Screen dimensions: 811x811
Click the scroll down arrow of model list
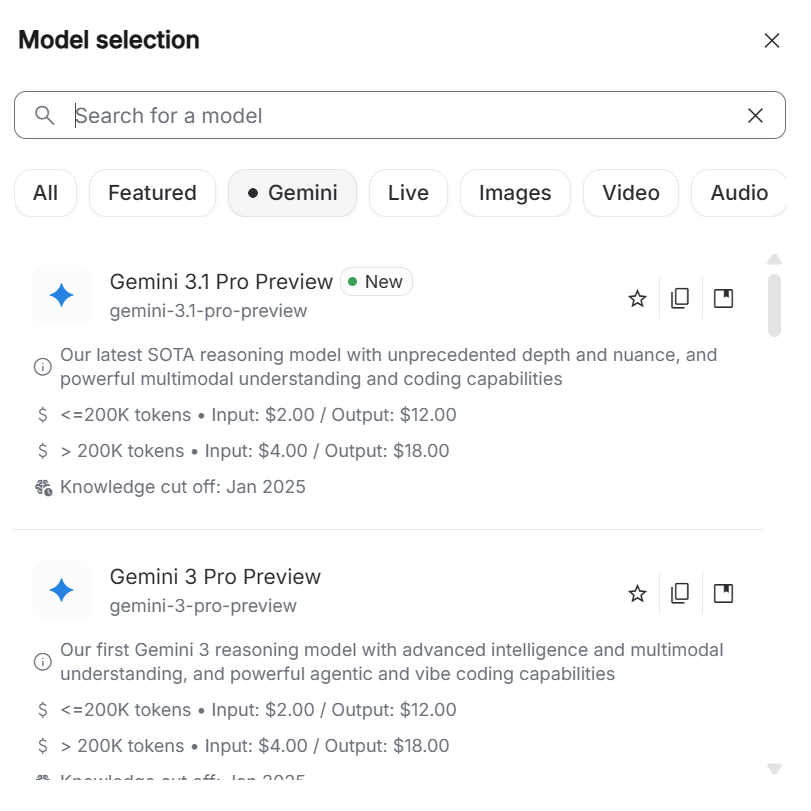(x=774, y=768)
